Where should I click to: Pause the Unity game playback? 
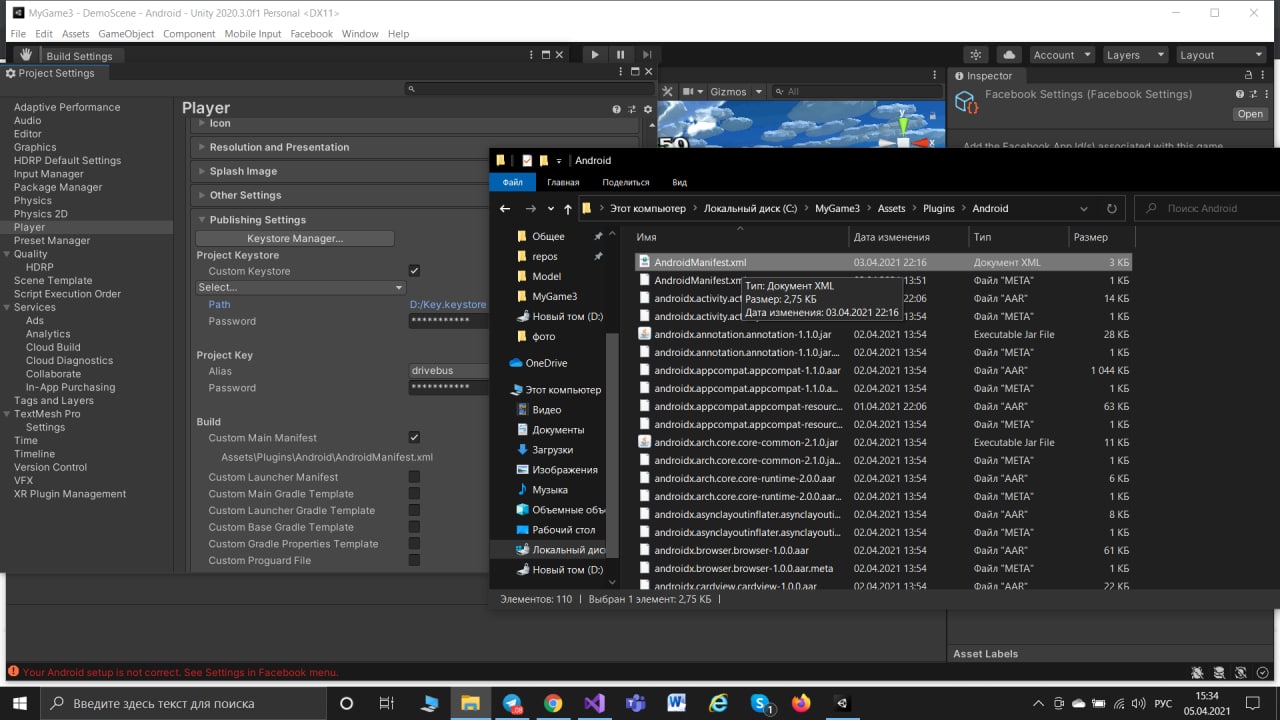point(621,55)
